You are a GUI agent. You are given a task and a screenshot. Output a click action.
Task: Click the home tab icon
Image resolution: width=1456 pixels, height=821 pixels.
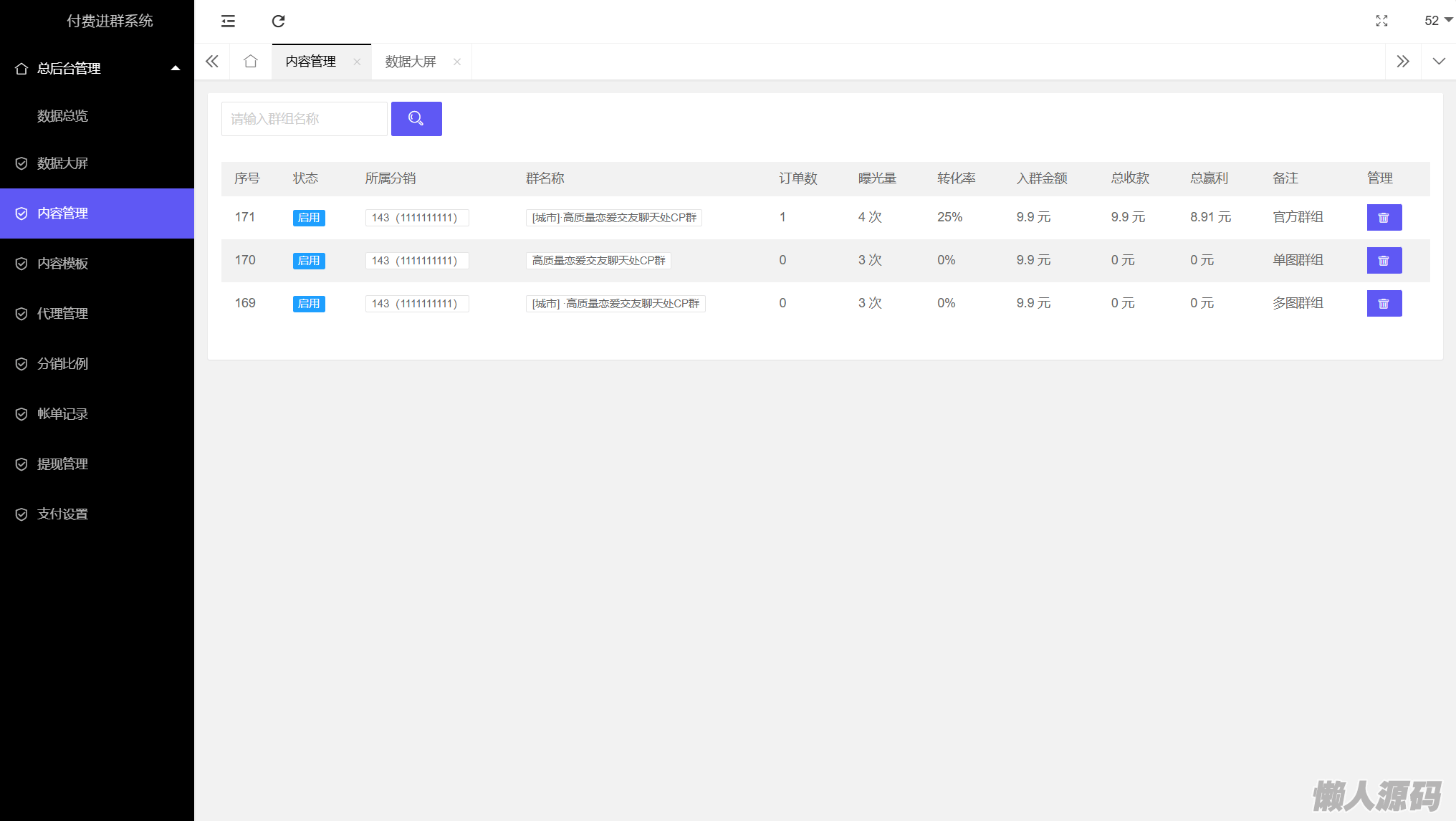pos(250,62)
